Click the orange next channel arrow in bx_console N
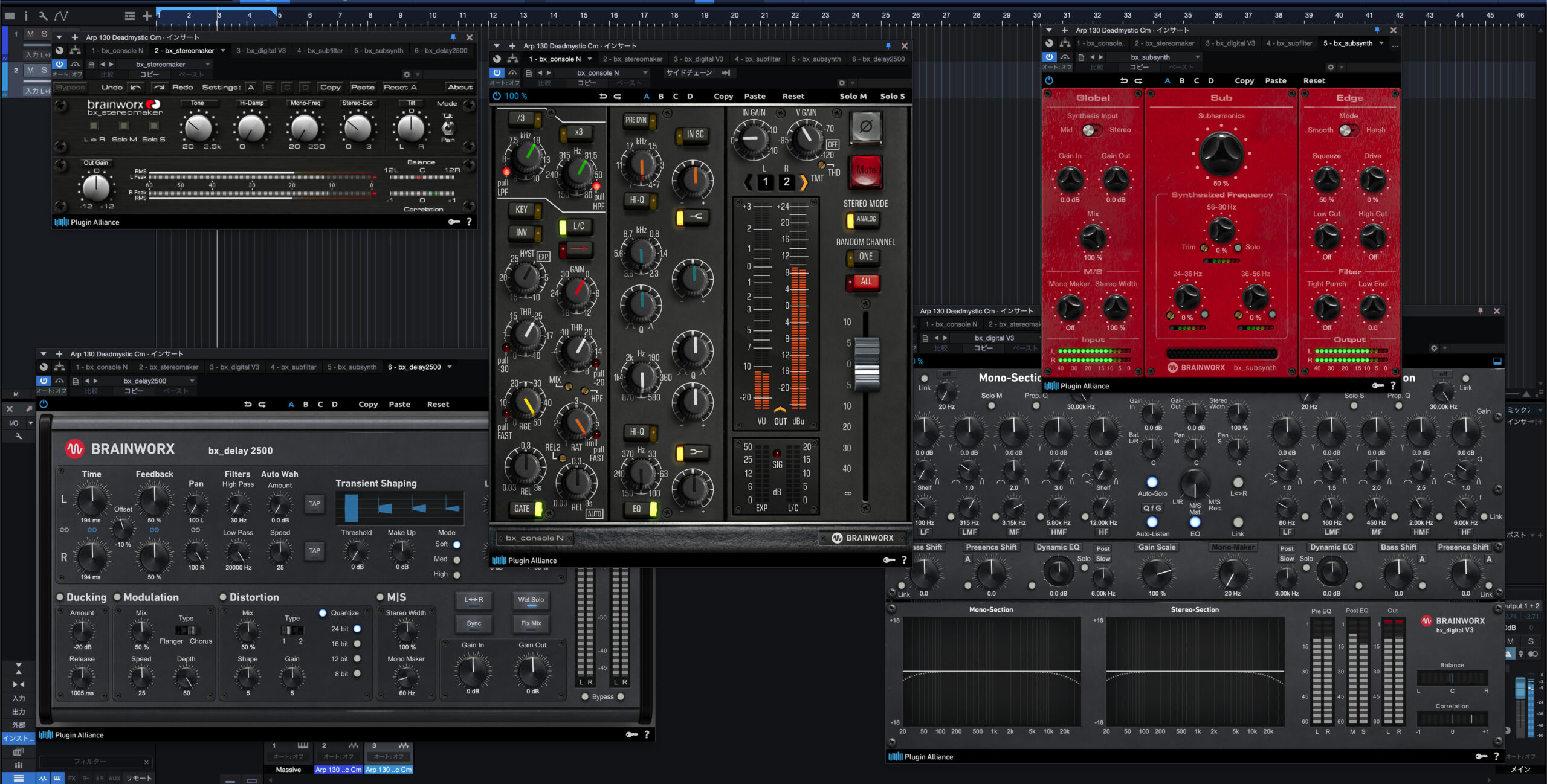1547x784 pixels. [804, 182]
